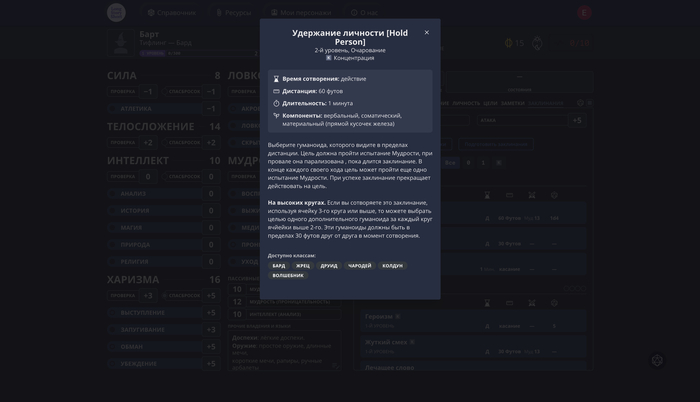
Task: Click the dice icon beside armor class
Action: pos(538,43)
